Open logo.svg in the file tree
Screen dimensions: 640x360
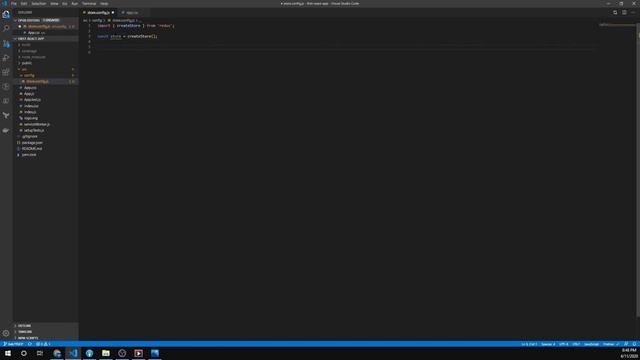pos(31,118)
